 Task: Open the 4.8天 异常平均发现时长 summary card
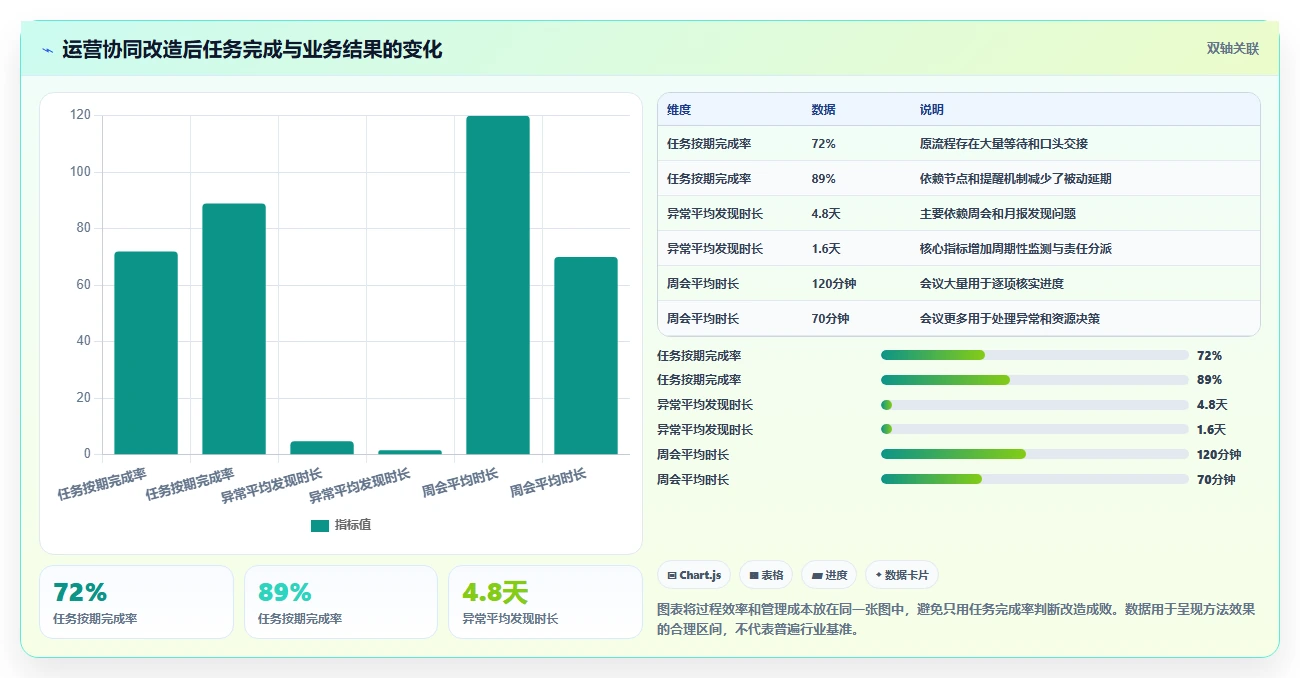click(x=545, y=602)
